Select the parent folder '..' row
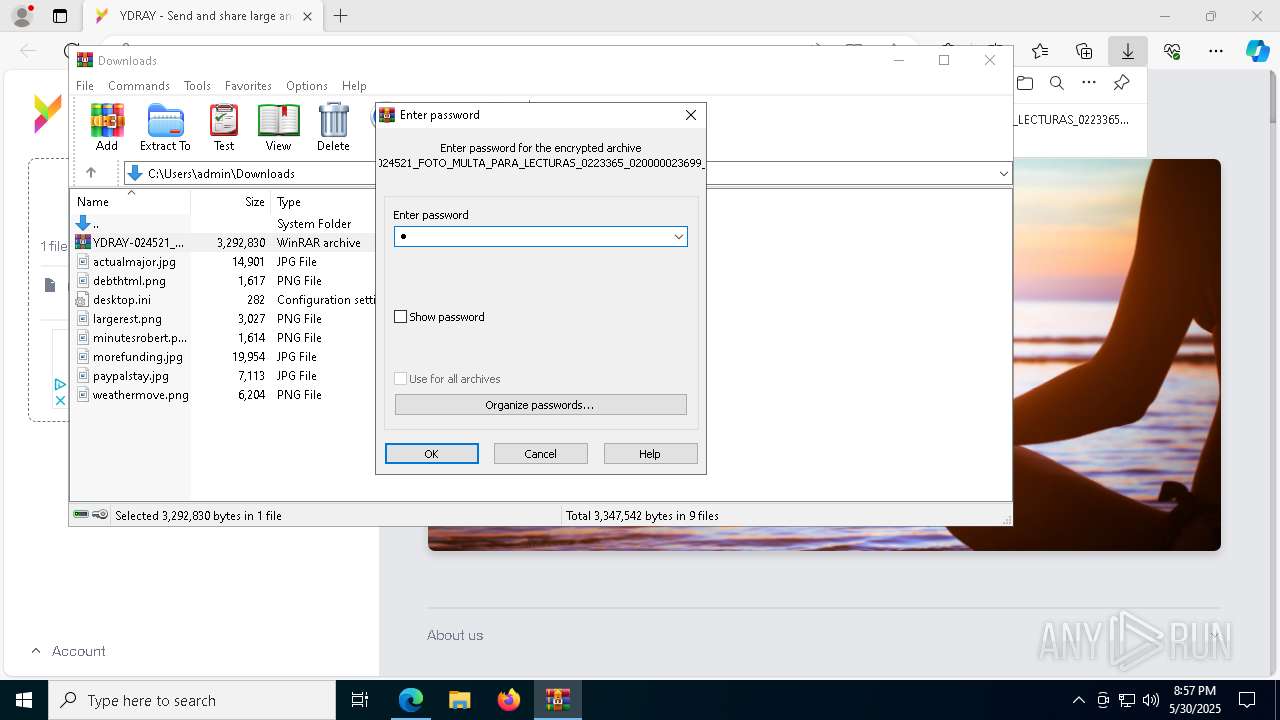Image resolution: width=1280 pixels, height=720 pixels. click(x=224, y=224)
